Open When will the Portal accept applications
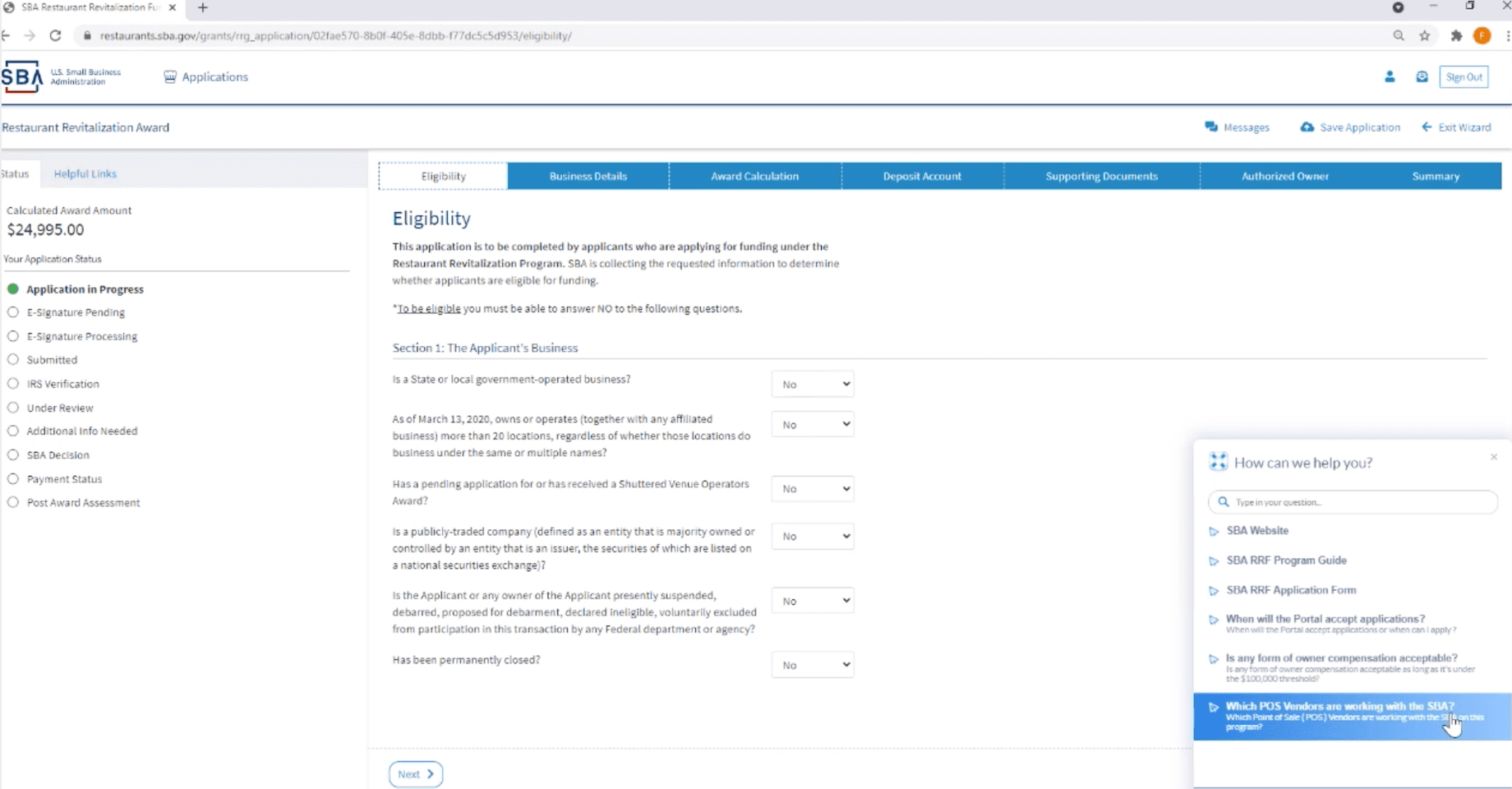Screen dimensions: 1512x789 coord(1340,624)
